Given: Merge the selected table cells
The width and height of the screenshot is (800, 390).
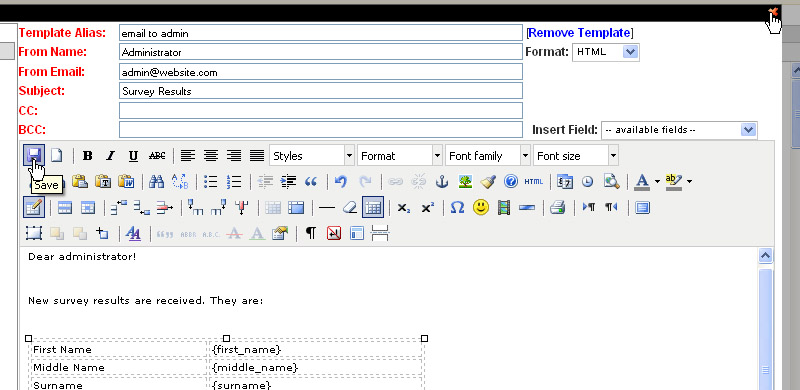Looking at the screenshot, I should click(x=296, y=207).
